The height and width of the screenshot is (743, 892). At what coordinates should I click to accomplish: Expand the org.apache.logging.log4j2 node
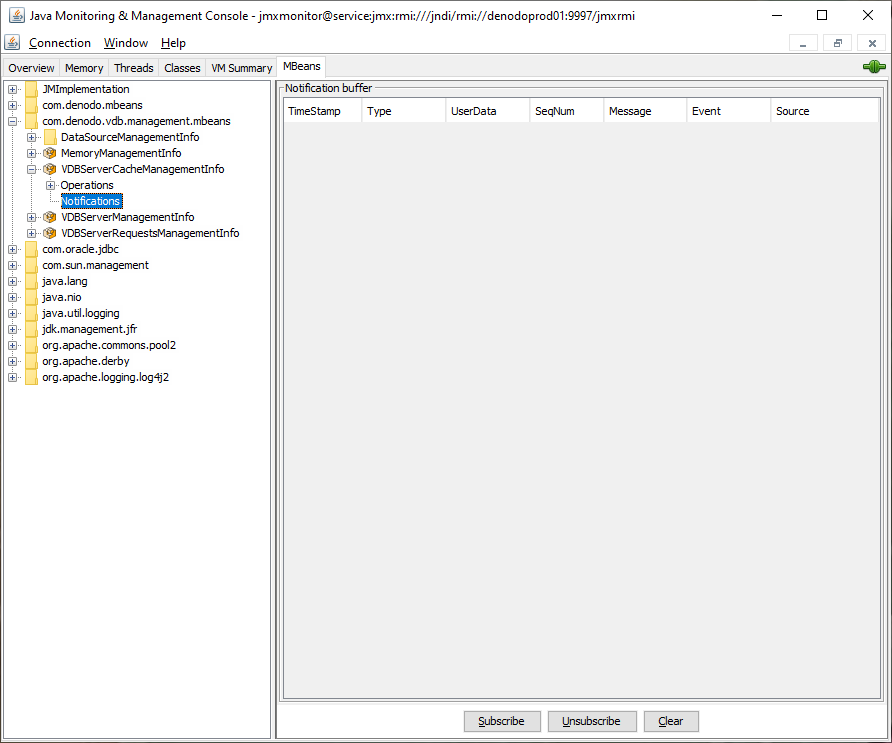pyautogui.click(x=13, y=377)
